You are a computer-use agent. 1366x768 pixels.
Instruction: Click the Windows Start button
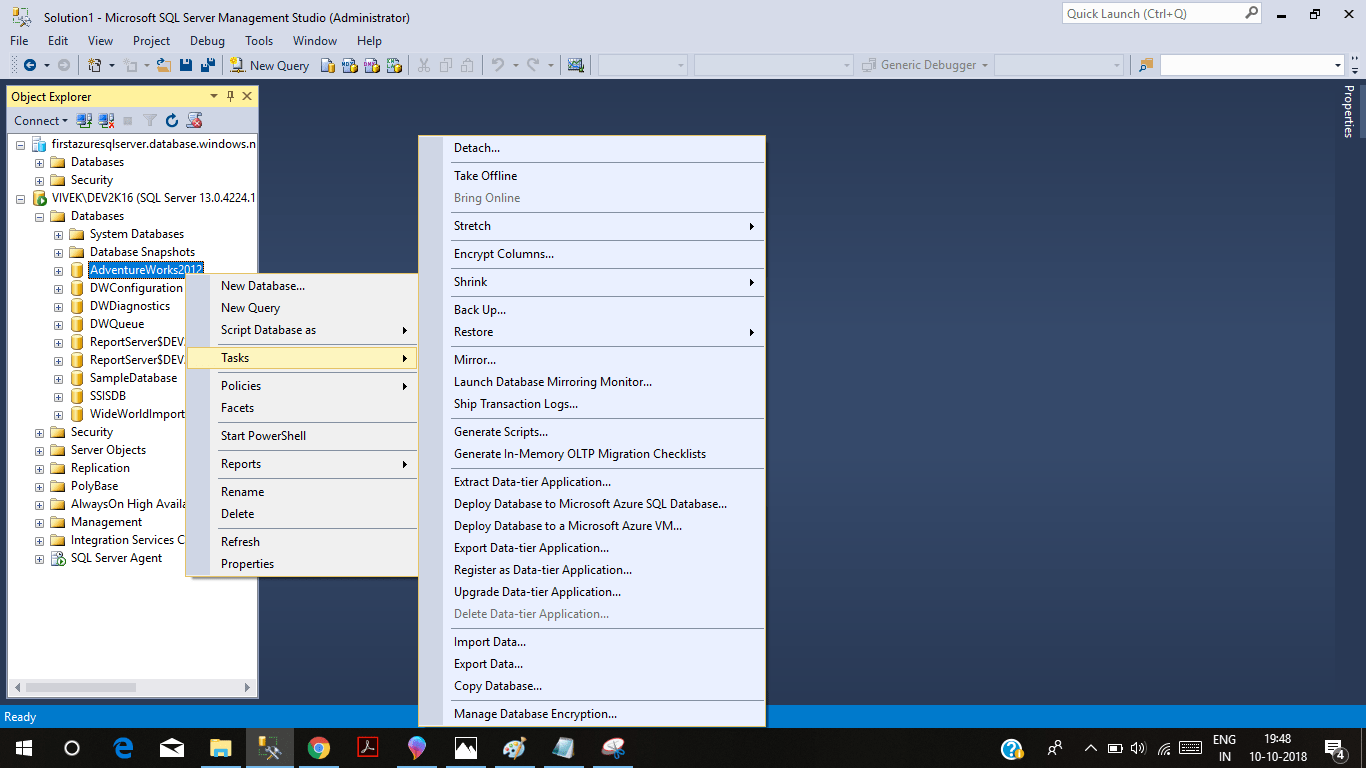pos(24,748)
